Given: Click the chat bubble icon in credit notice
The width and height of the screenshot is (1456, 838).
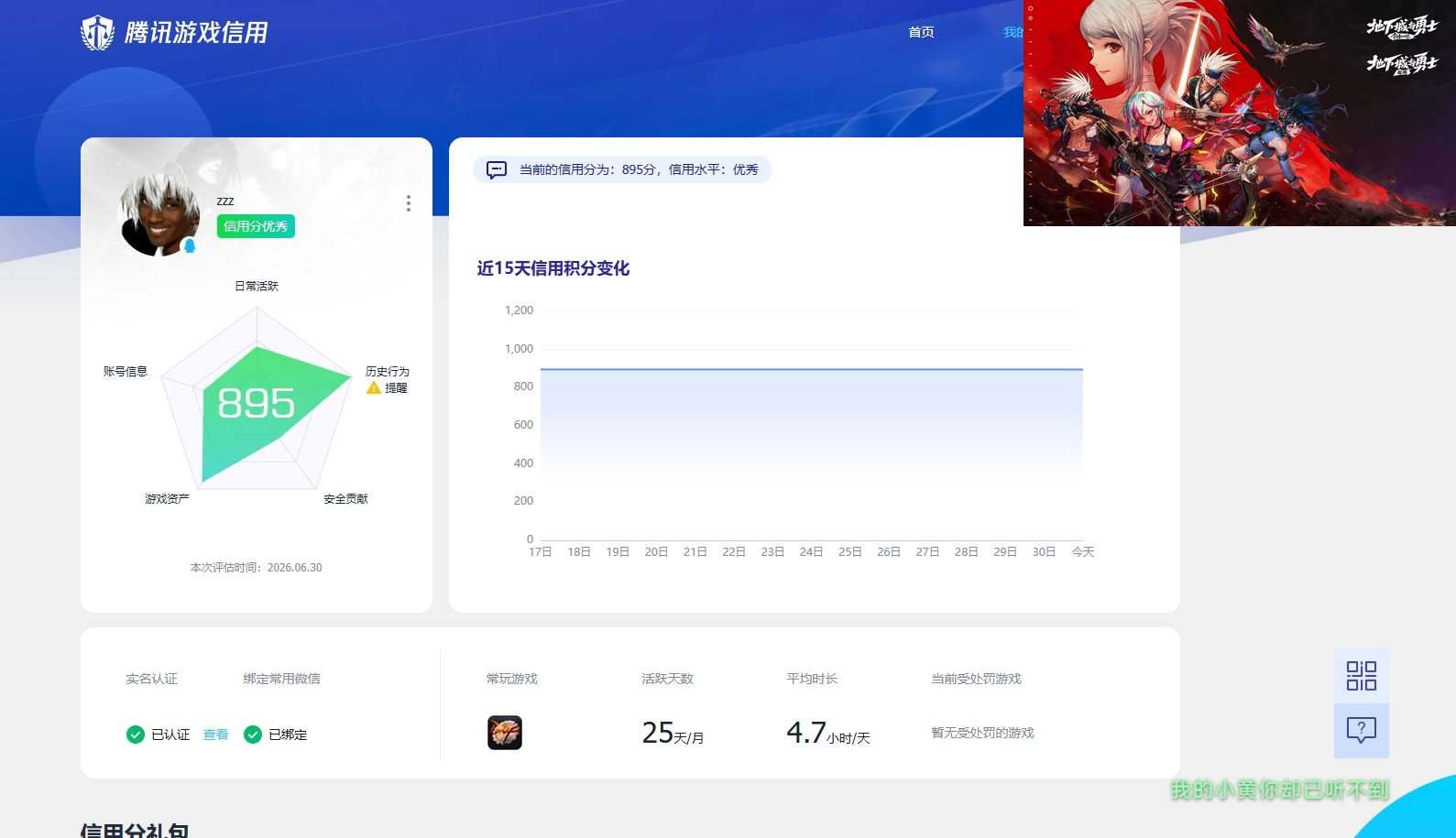Looking at the screenshot, I should coord(497,169).
